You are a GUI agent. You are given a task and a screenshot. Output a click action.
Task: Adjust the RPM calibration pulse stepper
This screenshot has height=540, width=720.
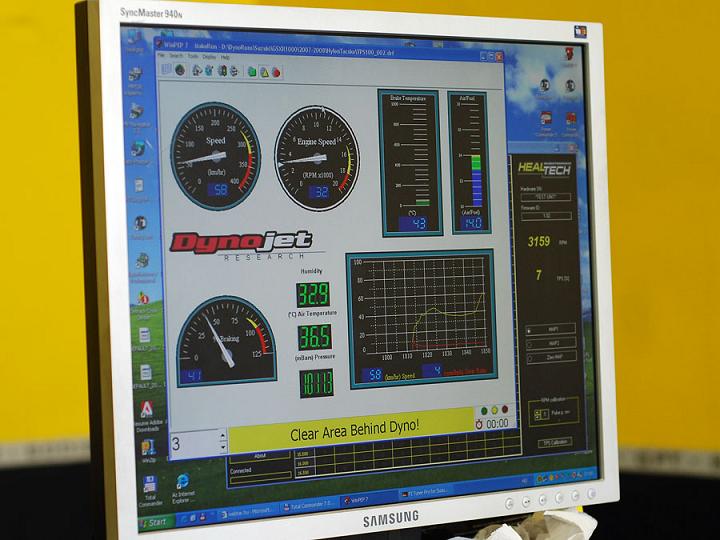click(538, 415)
